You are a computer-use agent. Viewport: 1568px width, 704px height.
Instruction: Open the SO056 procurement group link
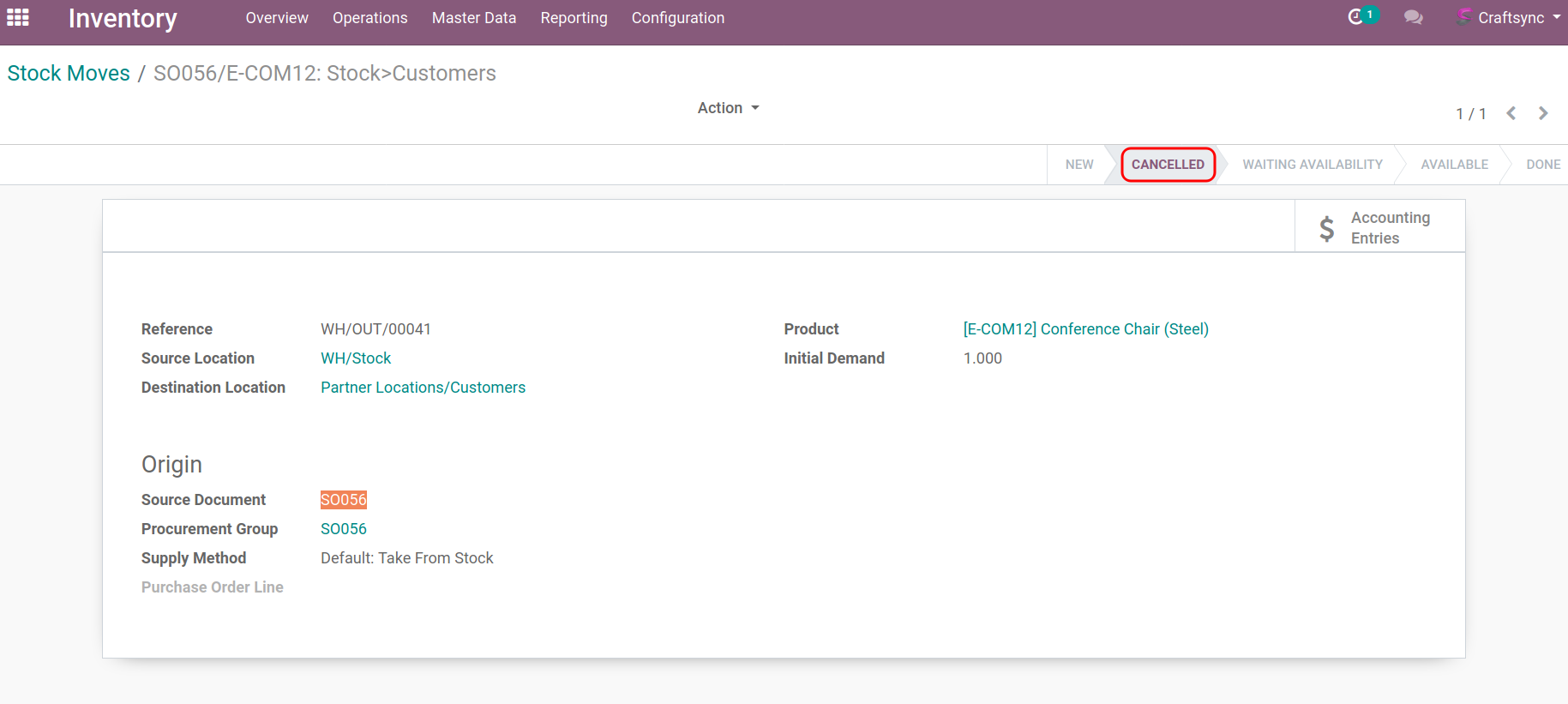(x=343, y=529)
